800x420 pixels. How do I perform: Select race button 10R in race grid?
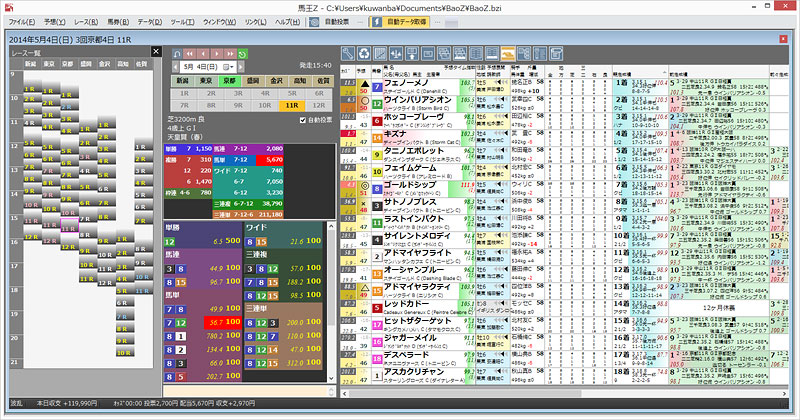[x=265, y=106]
